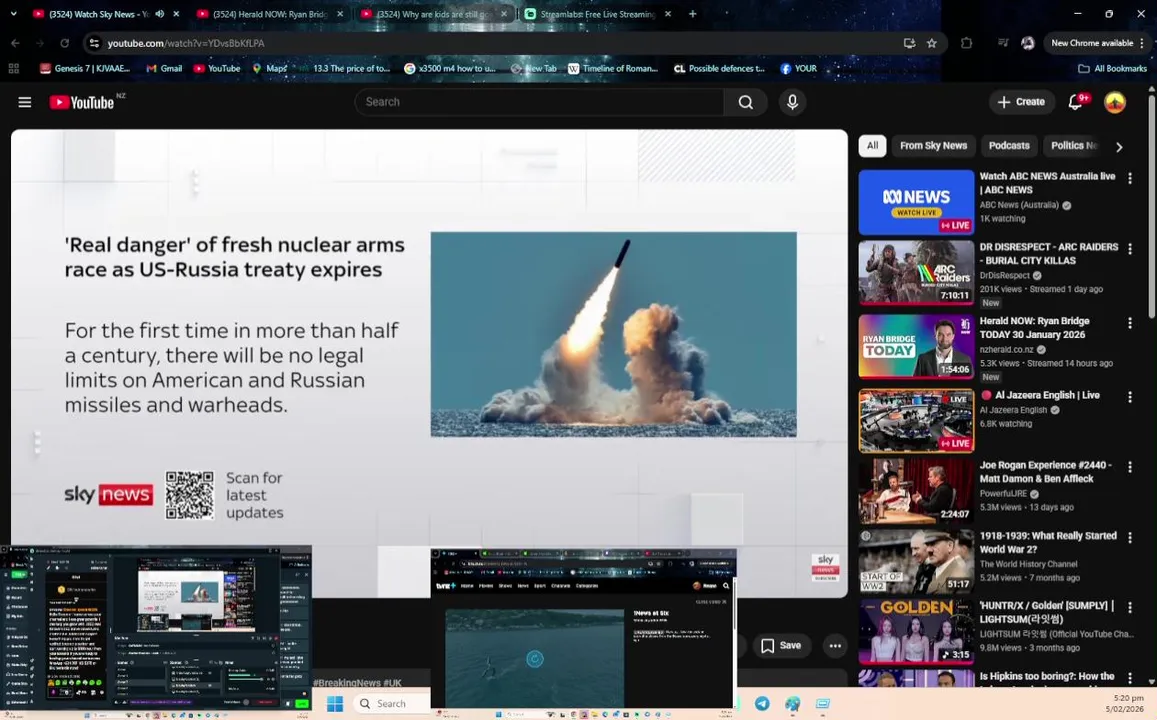
Task: Save the video to a playlist
Action: (781, 645)
